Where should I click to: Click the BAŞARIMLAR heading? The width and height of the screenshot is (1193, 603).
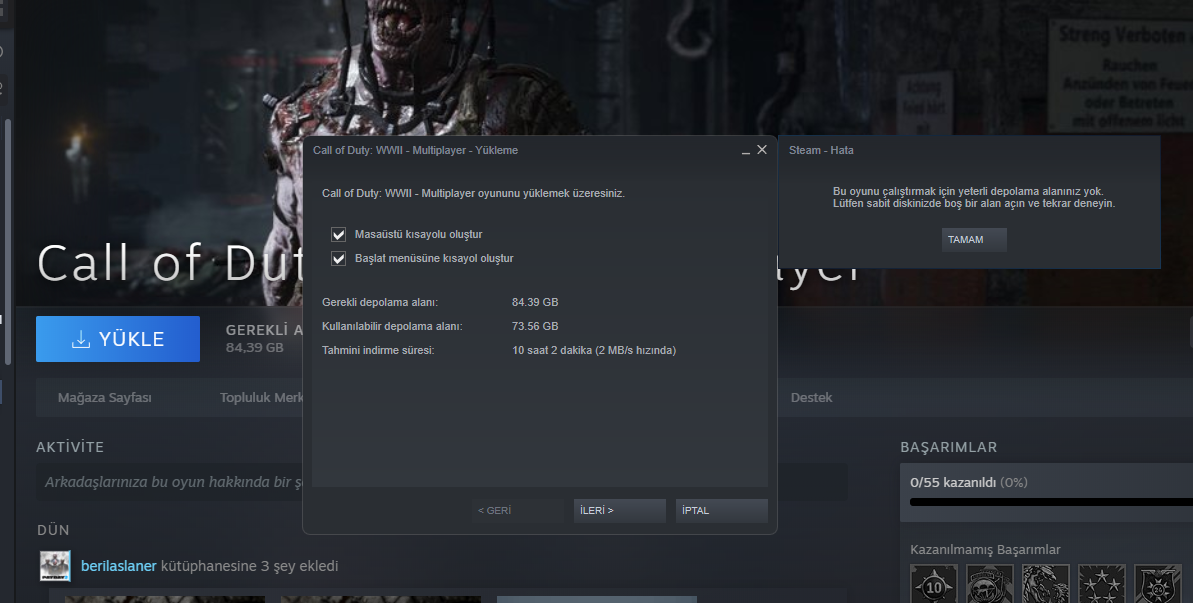[949, 447]
